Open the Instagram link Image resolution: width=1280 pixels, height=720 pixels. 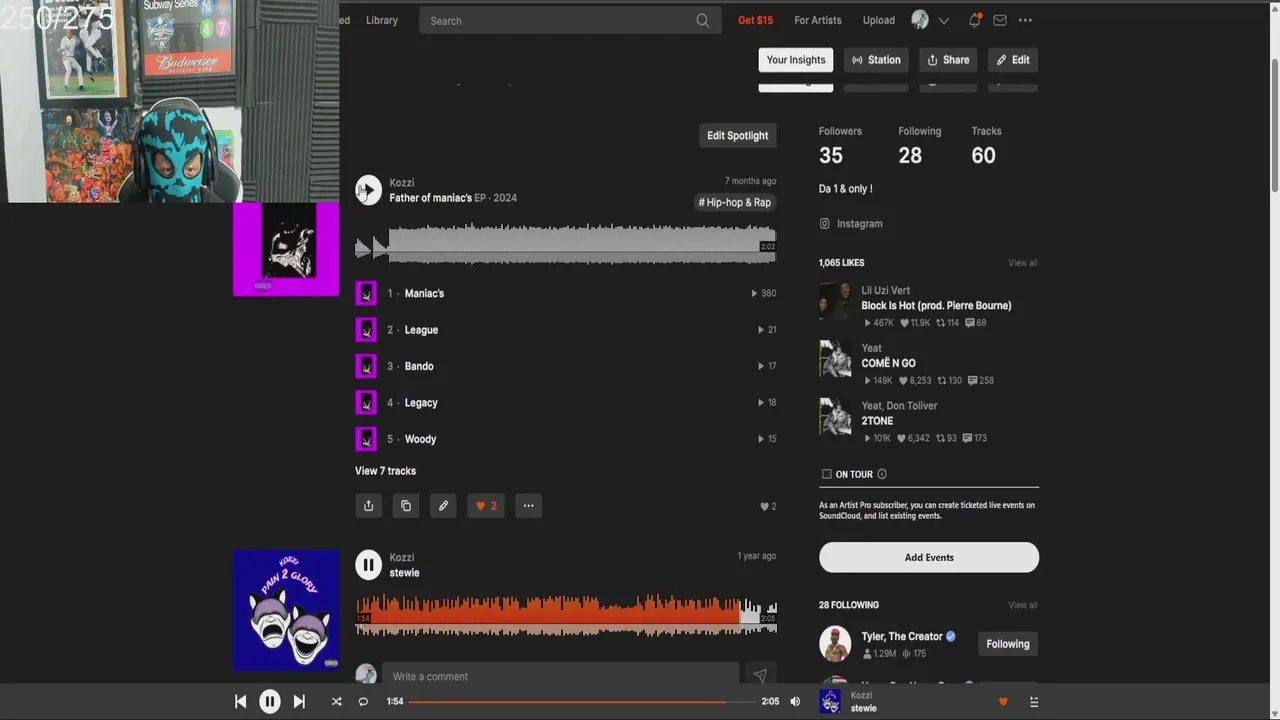tap(851, 224)
